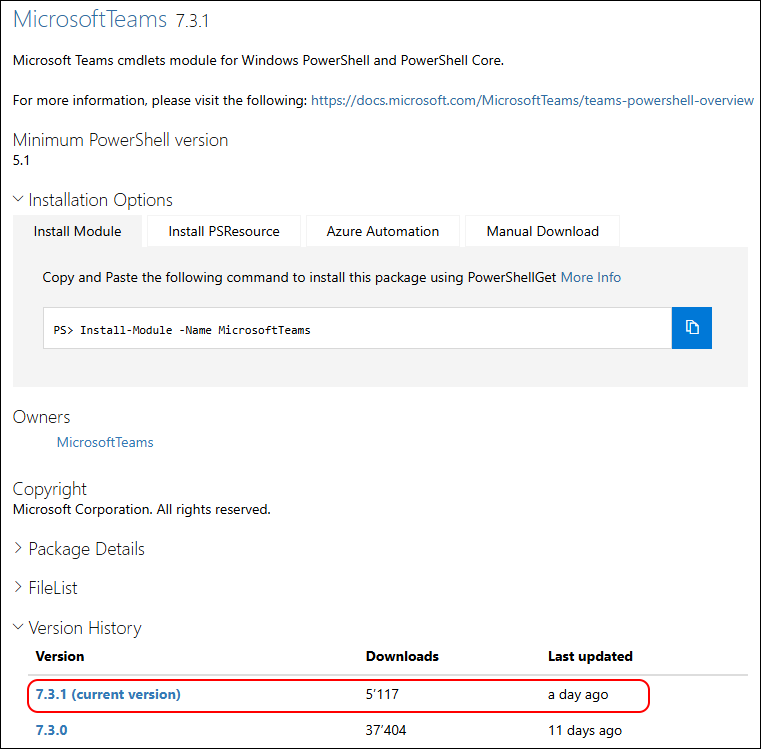
Task: Copy the Install-Module command to the clipboard
Action: pos(691,328)
